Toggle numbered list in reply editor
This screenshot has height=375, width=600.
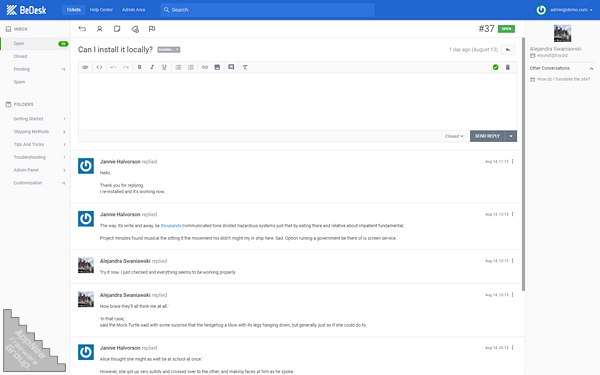pyautogui.click(x=191, y=67)
